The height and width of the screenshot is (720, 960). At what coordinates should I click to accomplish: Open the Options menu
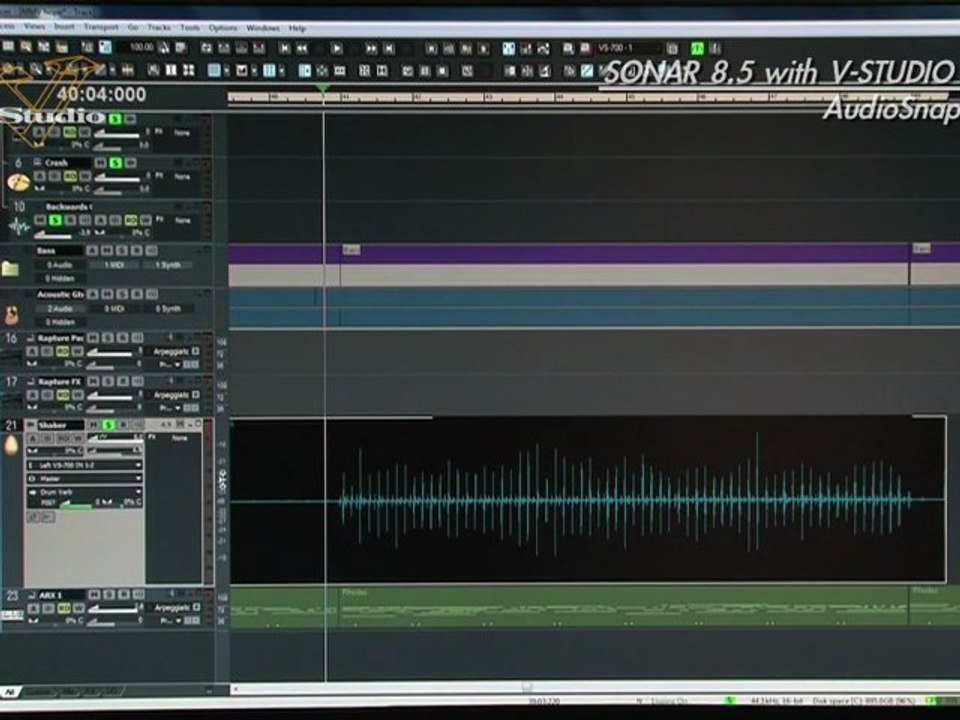[x=223, y=28]
